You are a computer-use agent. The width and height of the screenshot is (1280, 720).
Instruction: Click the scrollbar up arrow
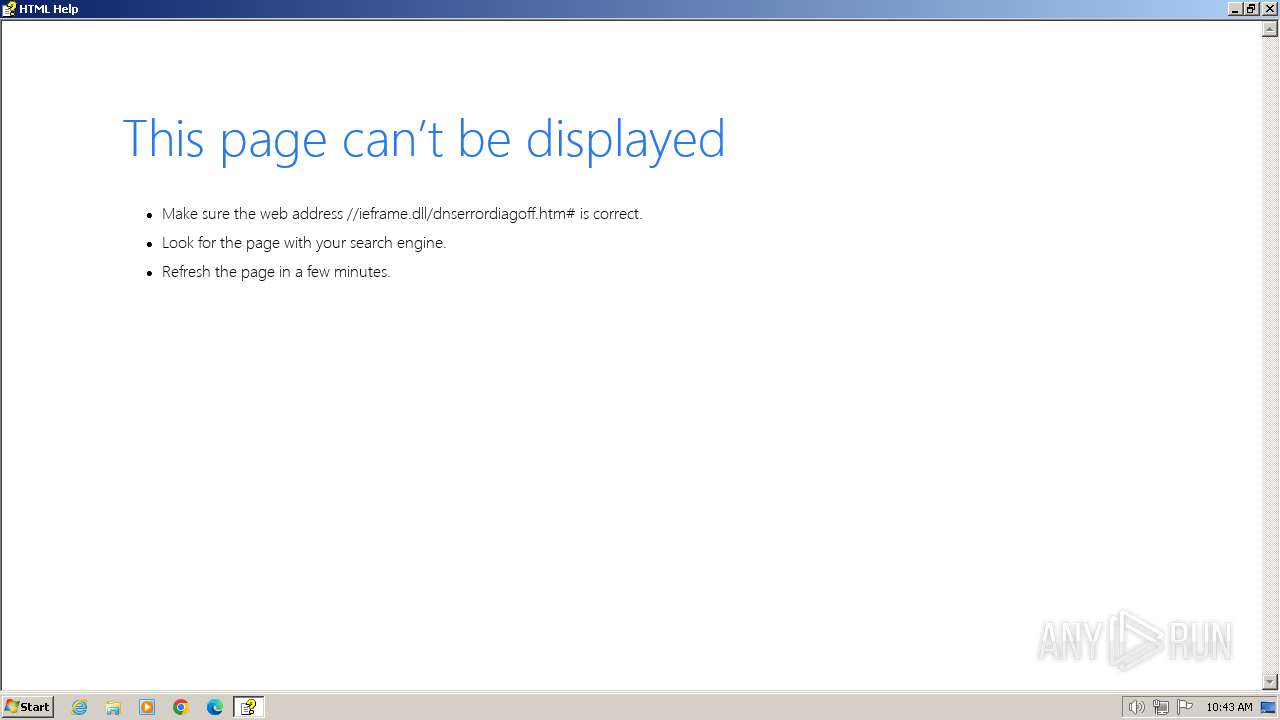1270,29
